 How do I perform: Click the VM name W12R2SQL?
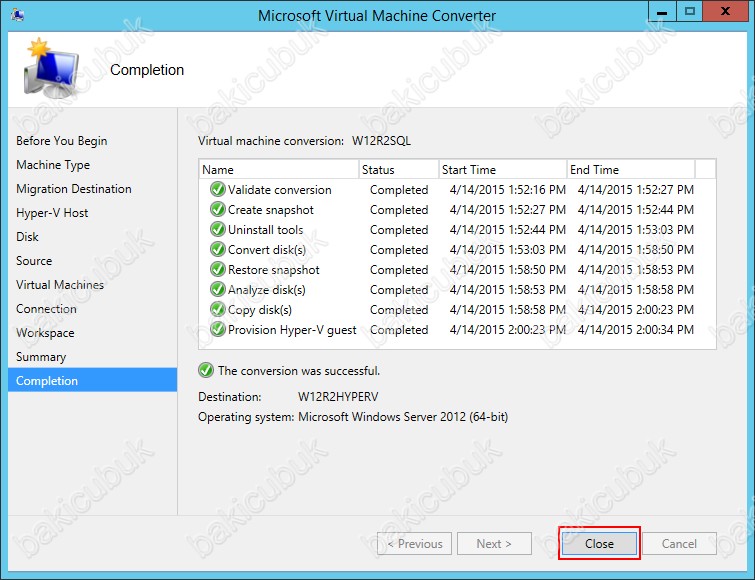click(x=381, y=141)
